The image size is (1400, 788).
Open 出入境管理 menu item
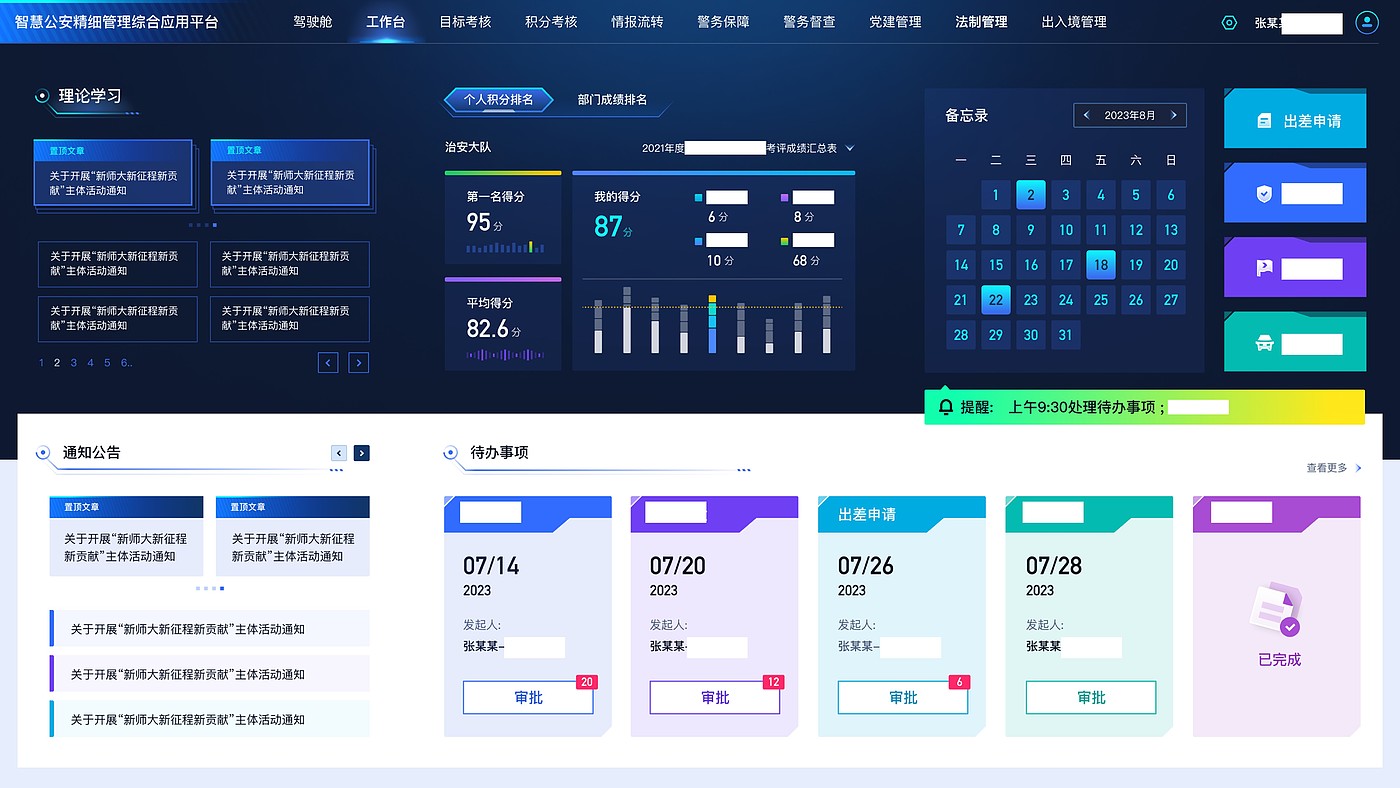[x=1074, y=22]
